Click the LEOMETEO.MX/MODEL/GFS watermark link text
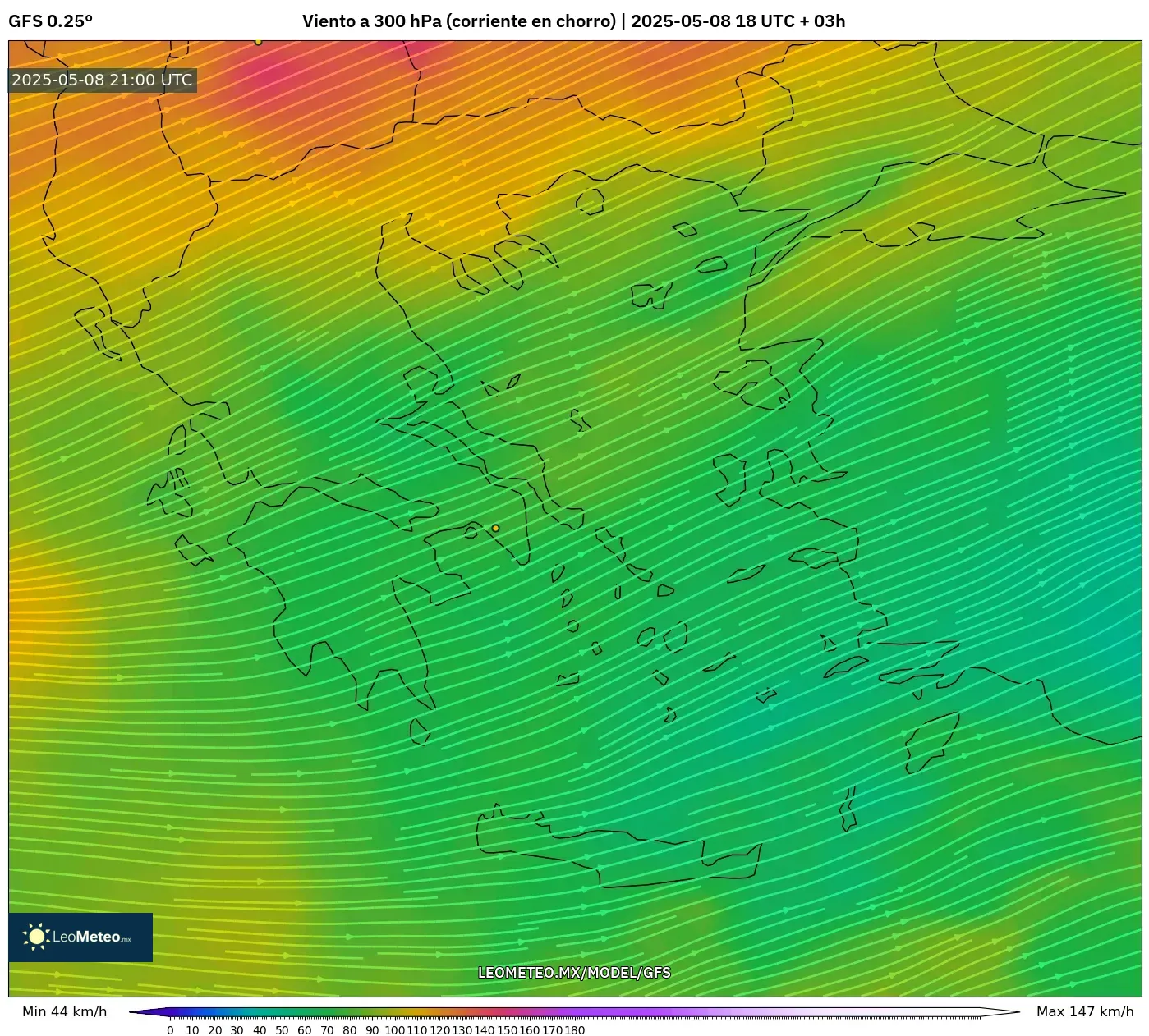Image resolution: width=1149 pixels, height=1036 pixels. (574, 973)
